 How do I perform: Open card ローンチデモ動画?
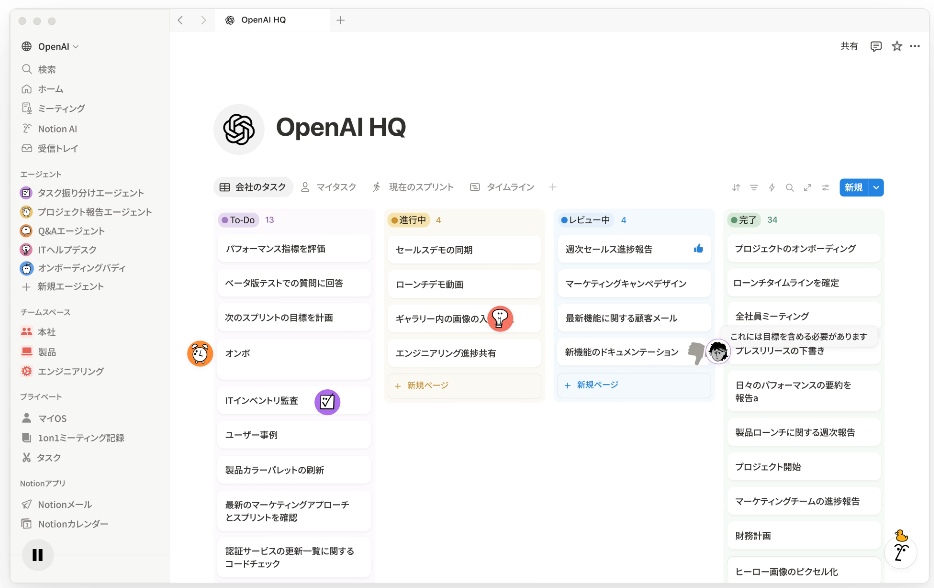point(465,284)
